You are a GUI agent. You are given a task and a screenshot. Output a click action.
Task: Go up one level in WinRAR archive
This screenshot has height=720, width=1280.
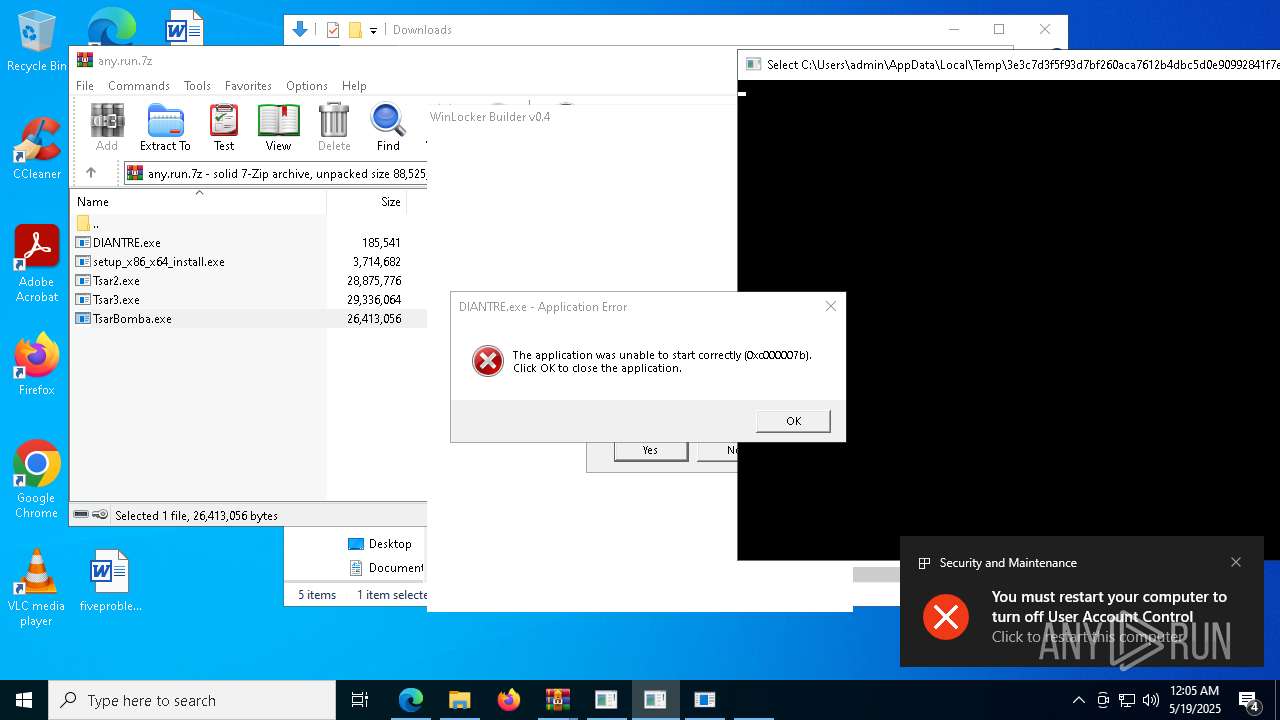tap(91, 173)
